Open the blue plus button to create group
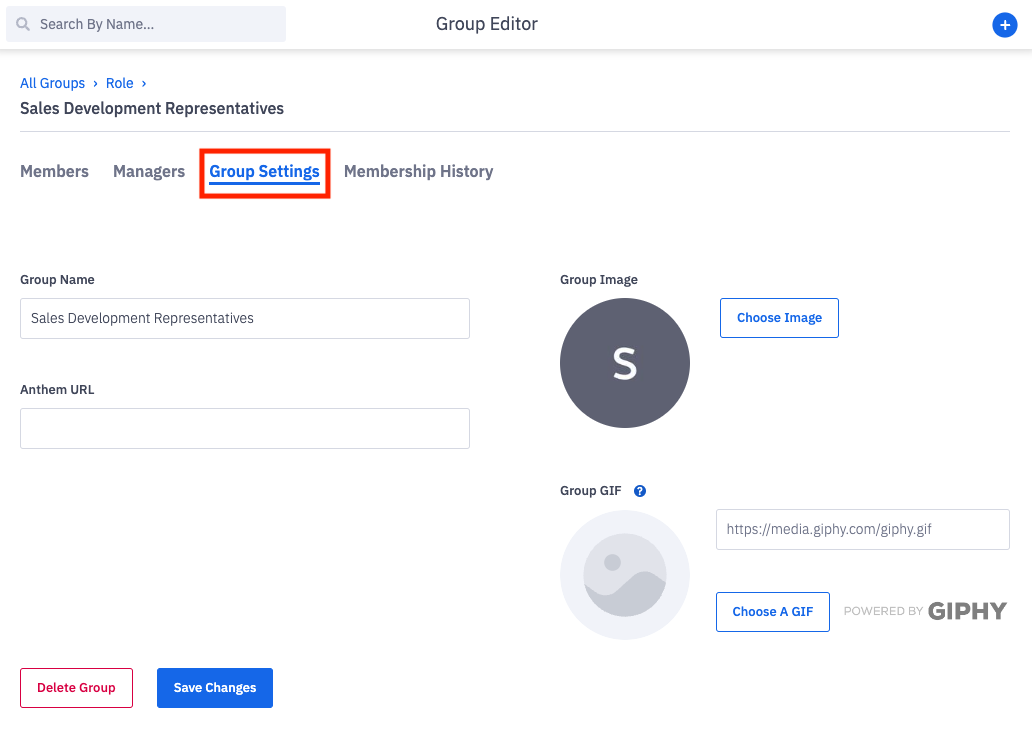1032x742 pixels. 1005,25
